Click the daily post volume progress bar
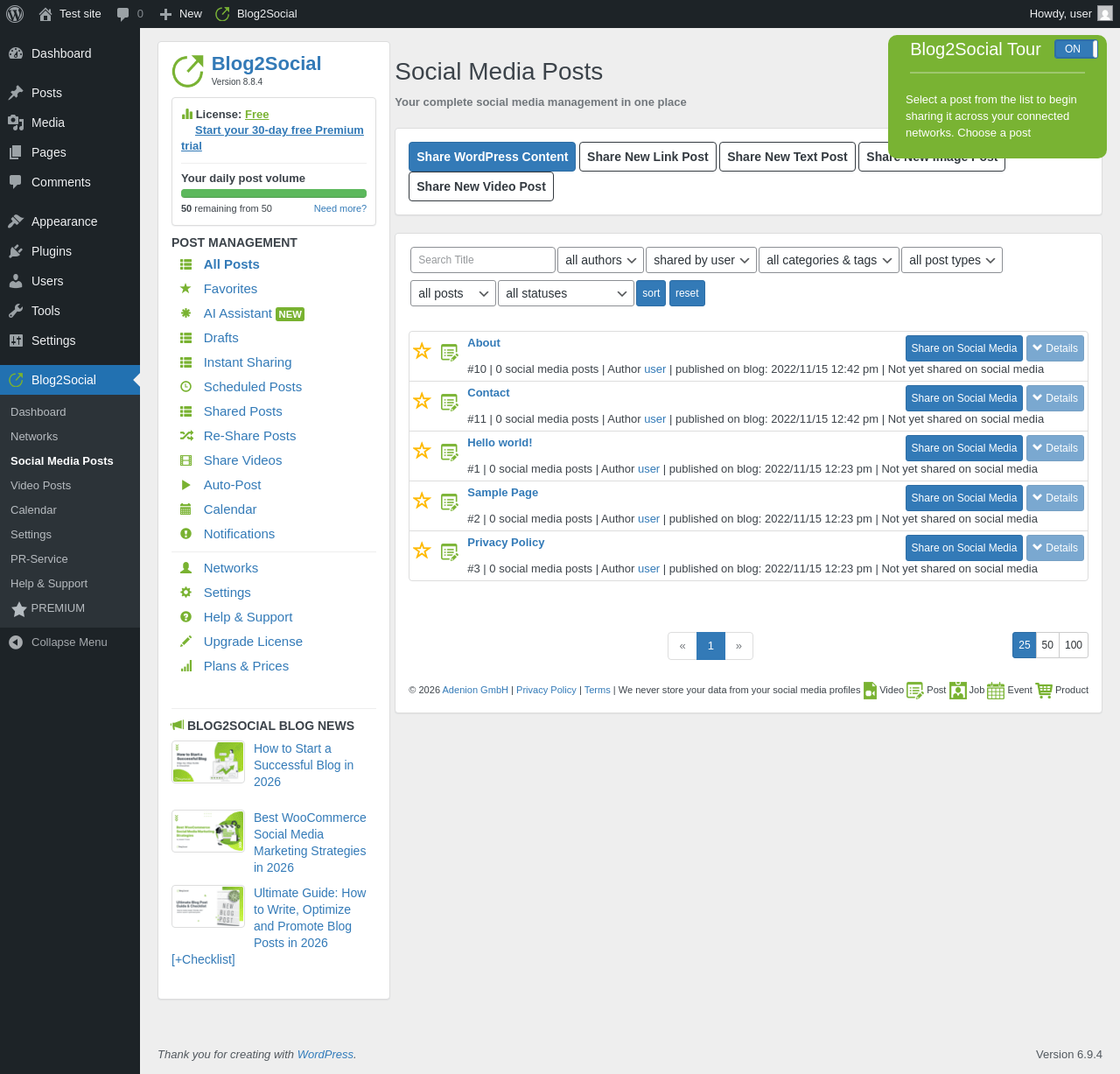 [274, 193]
